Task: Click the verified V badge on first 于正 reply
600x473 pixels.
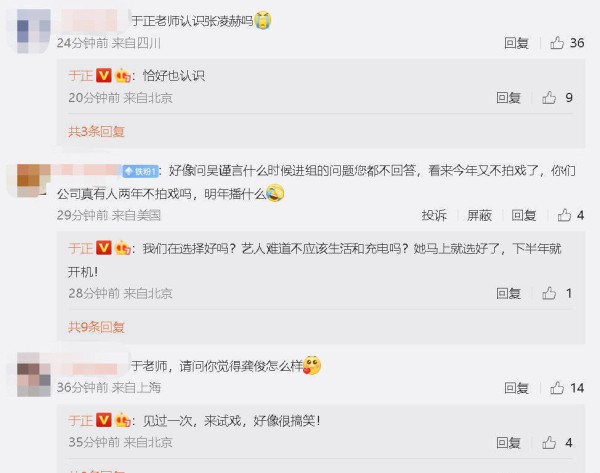Action: 104,75
